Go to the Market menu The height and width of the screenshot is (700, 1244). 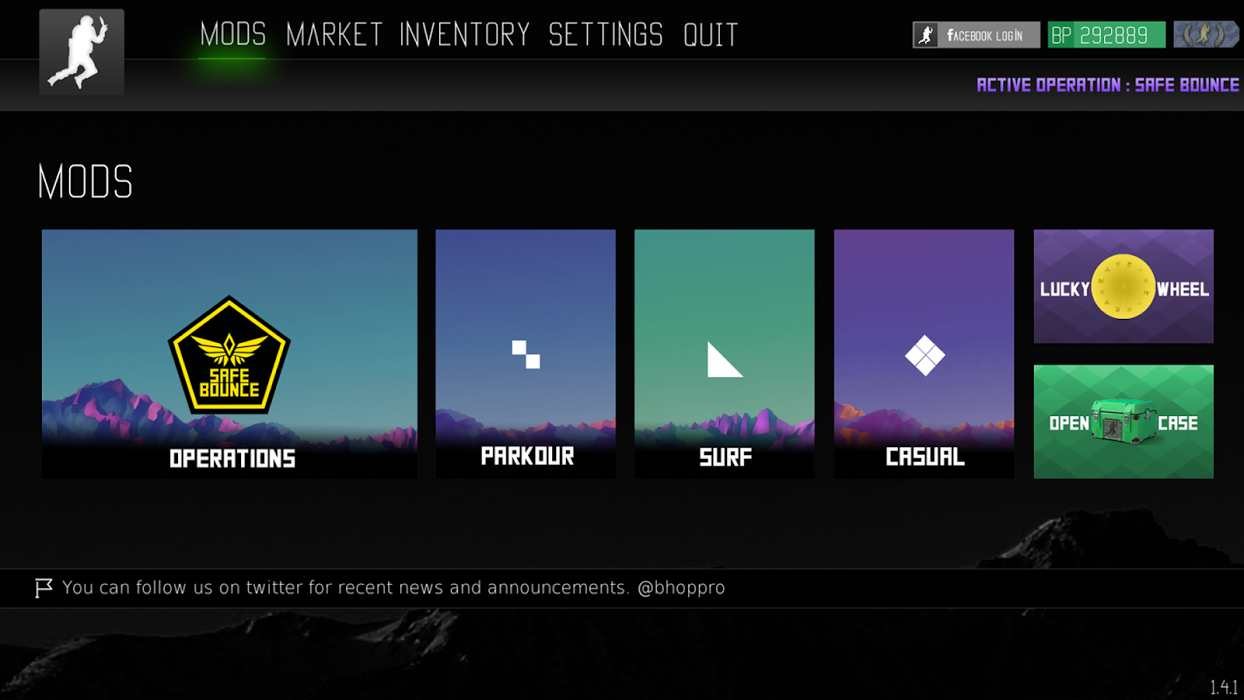coord(334,35)
